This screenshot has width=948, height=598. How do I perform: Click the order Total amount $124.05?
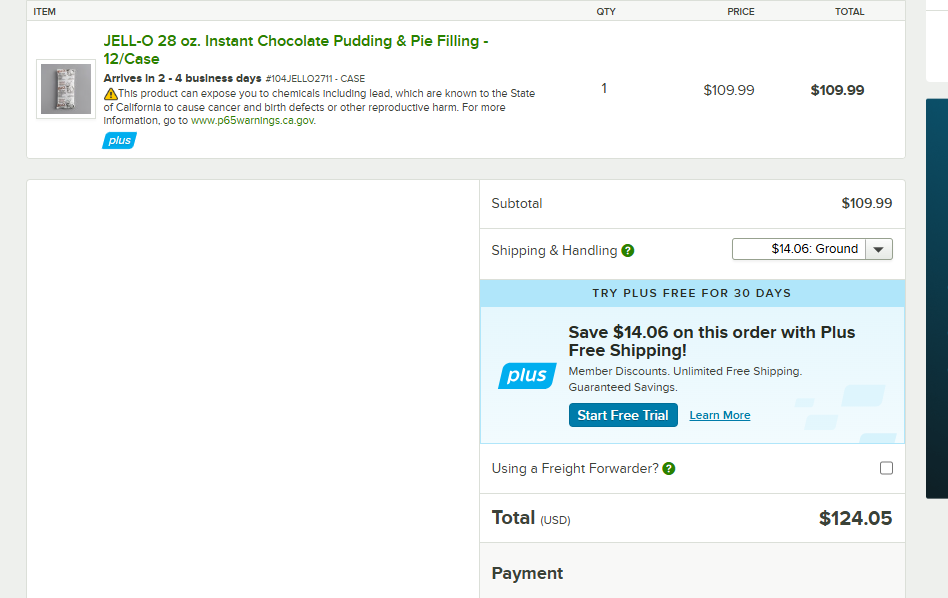[x=855, y=518]
